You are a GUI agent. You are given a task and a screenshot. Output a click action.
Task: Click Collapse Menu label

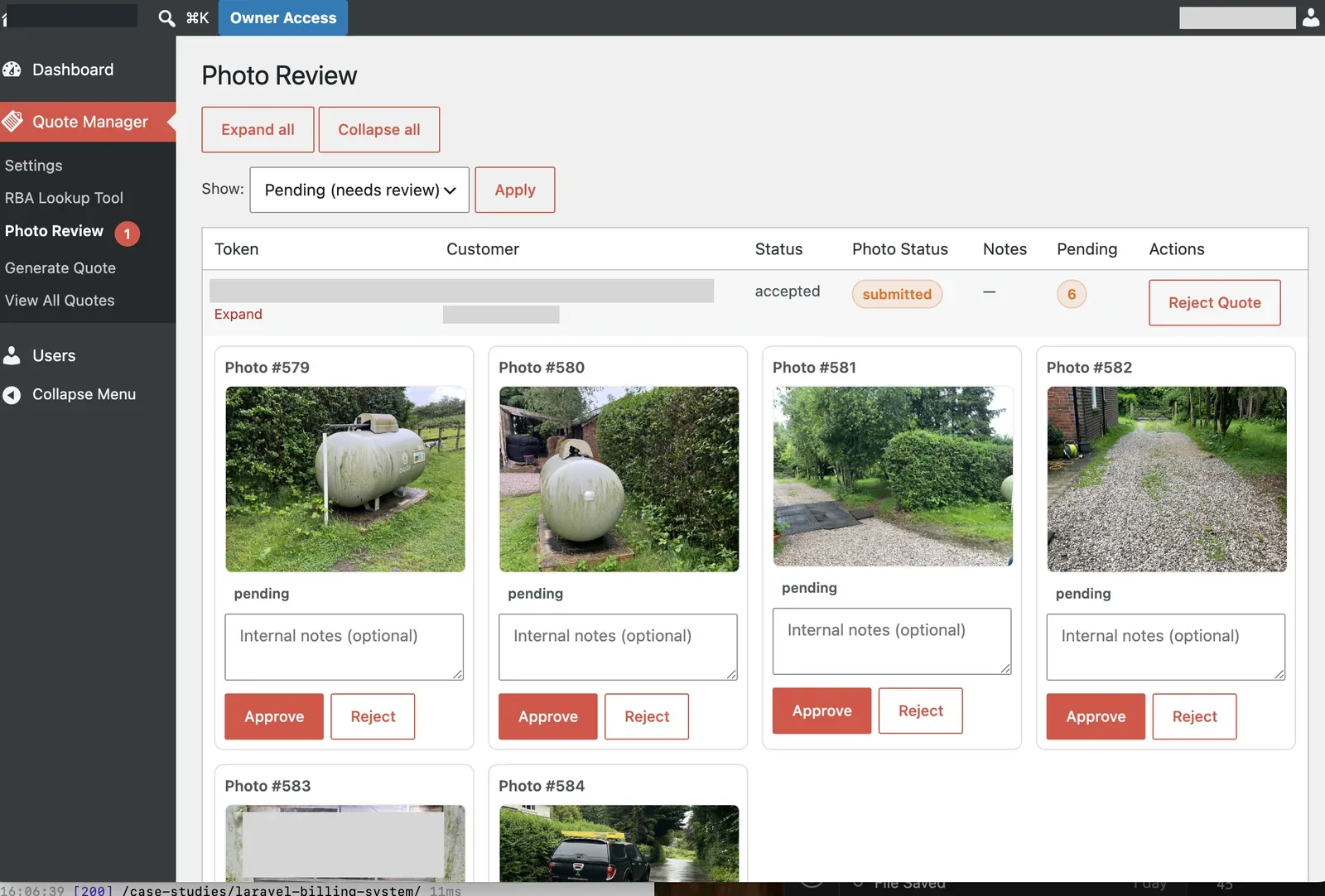[x=84, y=394]
